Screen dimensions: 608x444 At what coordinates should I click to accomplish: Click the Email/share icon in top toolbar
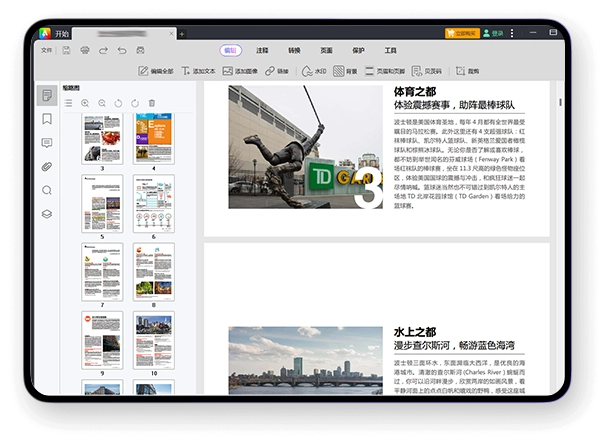click(140, 50)
